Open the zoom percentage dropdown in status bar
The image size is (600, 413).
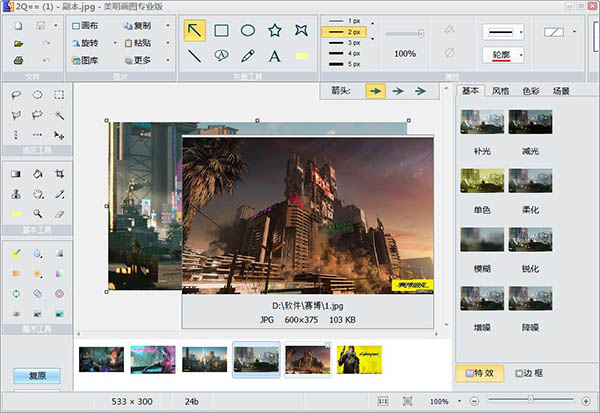(459, 401)
